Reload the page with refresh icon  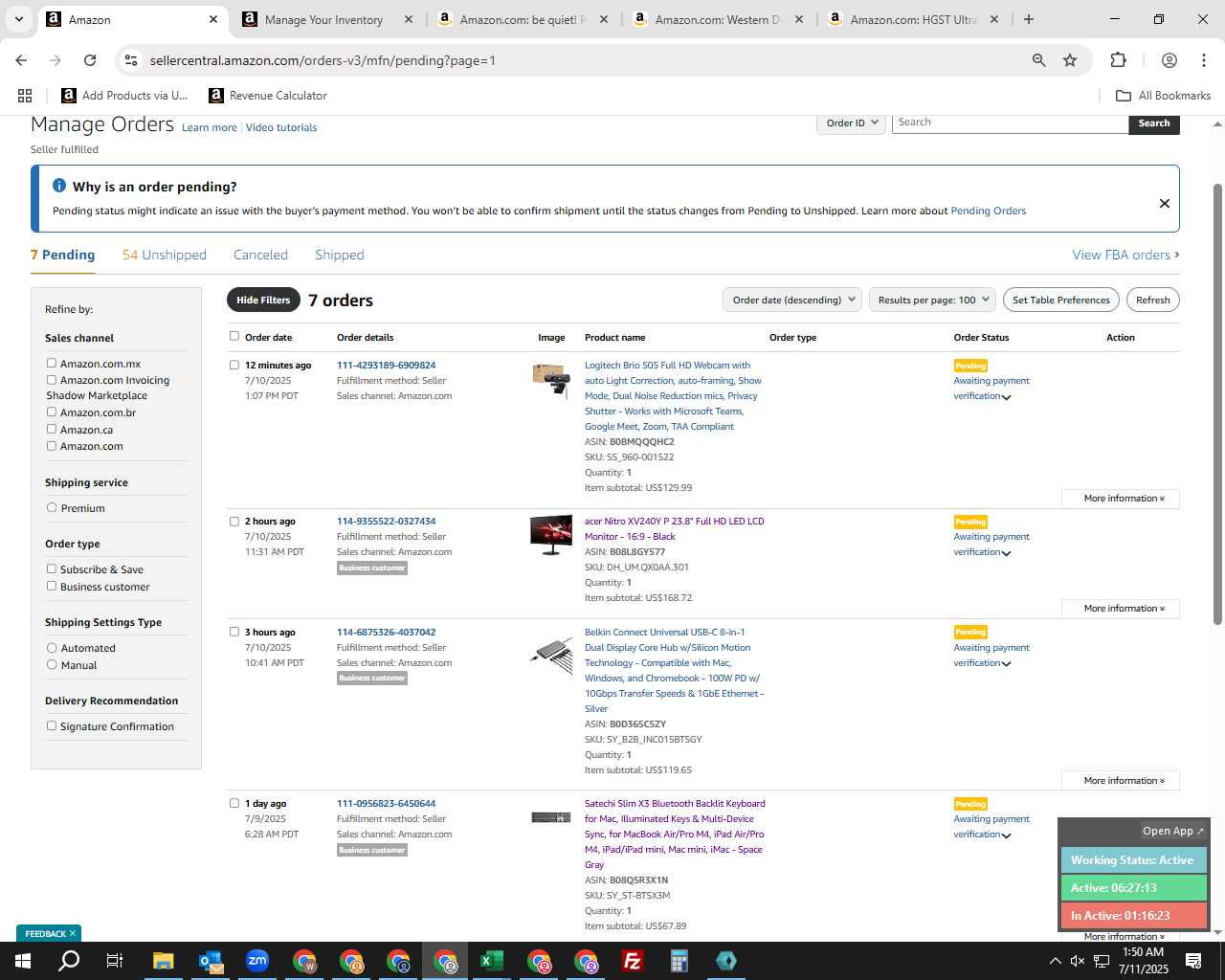(x=90, y=60)
